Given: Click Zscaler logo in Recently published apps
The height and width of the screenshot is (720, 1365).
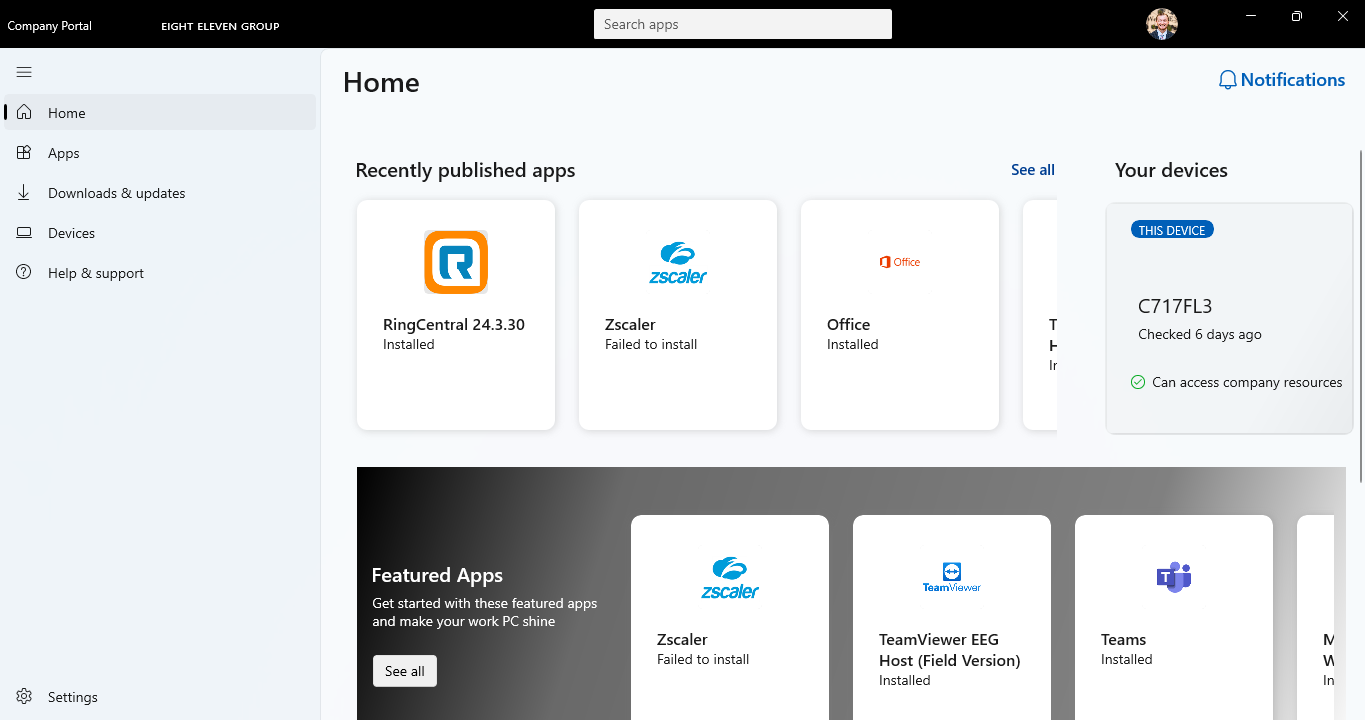Looking at the screenshot, I should tap(678, 262).
